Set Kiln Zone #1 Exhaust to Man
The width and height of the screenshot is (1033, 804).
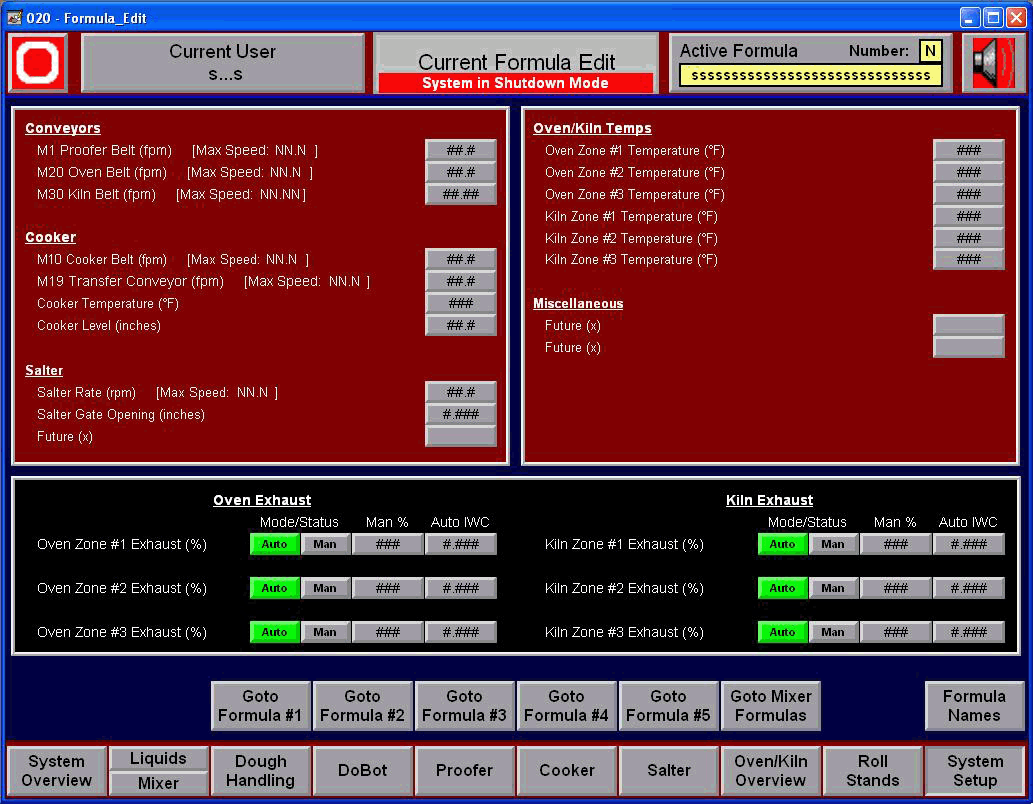click(x=833, y=544)
